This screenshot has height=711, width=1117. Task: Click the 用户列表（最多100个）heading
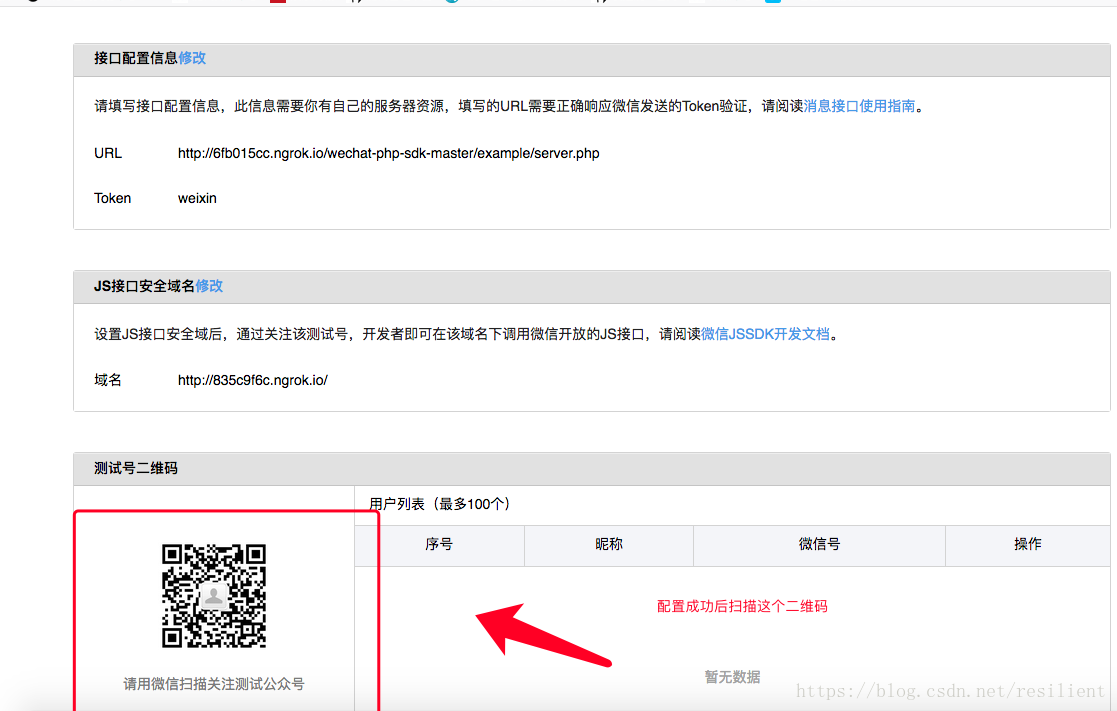point(440,504)
